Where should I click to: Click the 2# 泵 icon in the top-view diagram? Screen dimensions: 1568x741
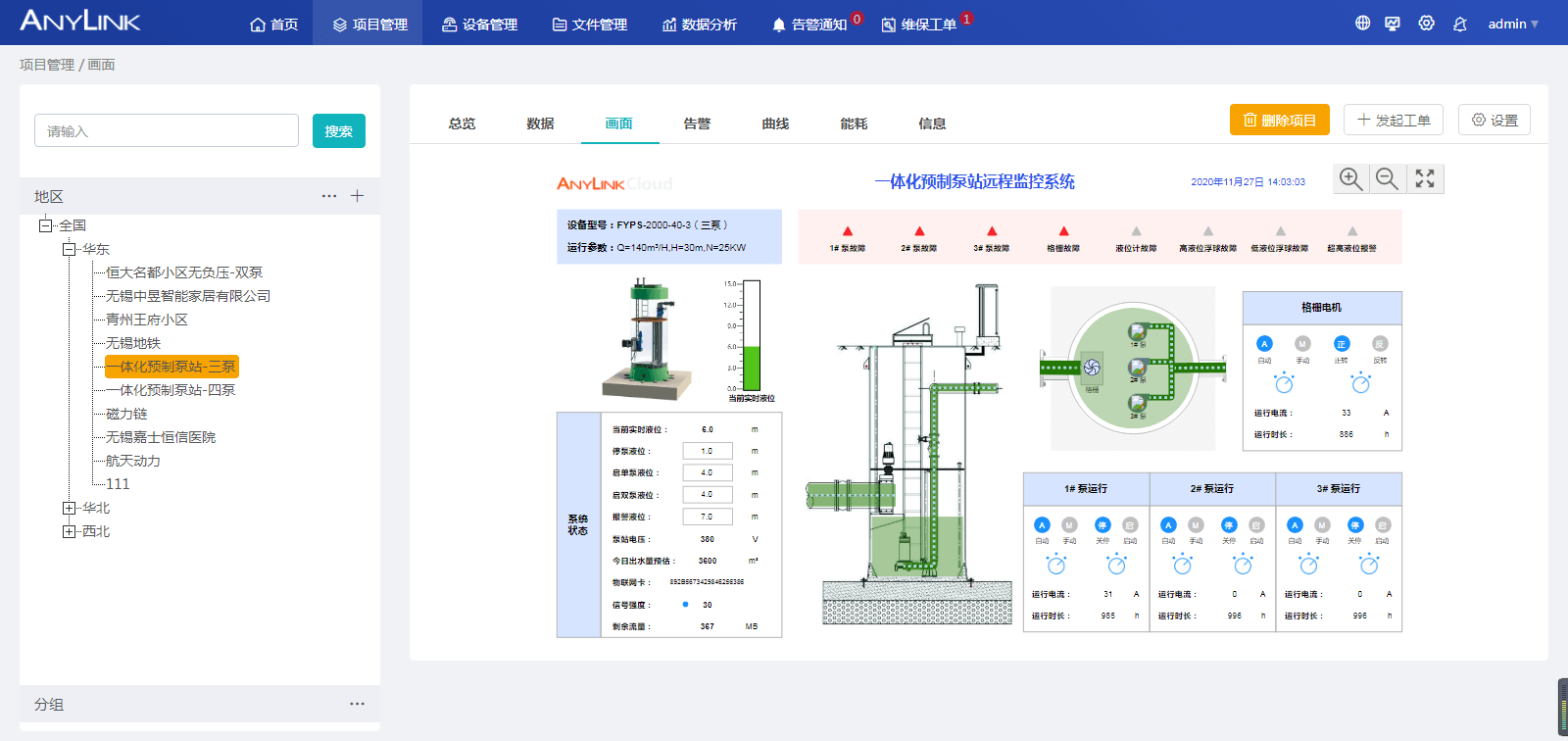click(x=1137, y=368)
